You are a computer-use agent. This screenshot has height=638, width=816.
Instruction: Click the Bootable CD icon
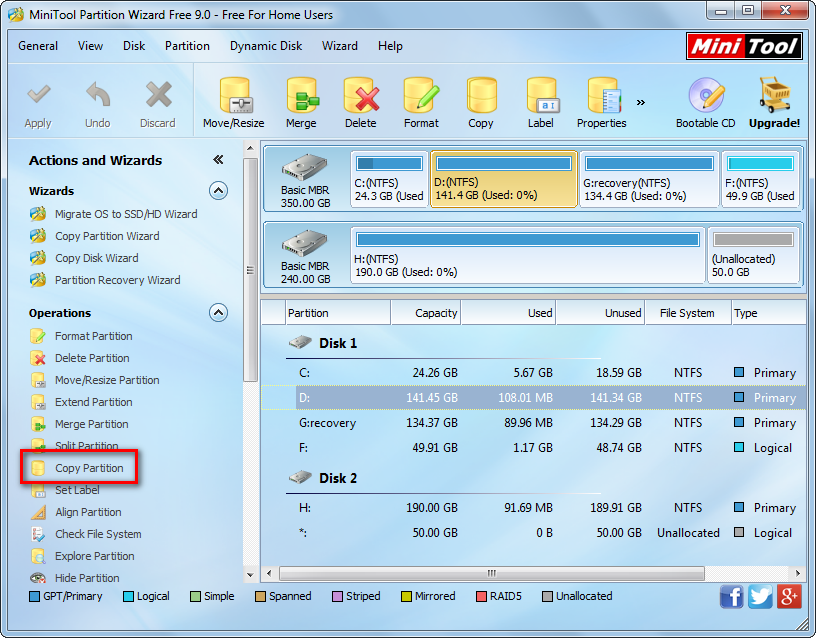pyautogui.click(x=706, y=95)
